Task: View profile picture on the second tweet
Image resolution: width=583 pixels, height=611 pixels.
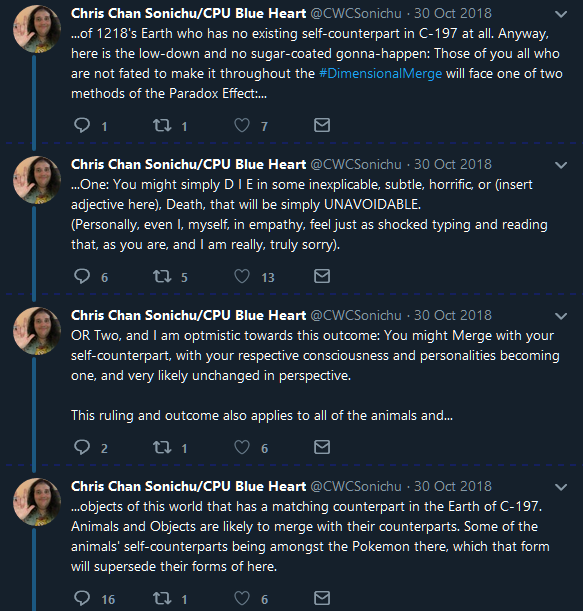Action: tap(37, 180)
